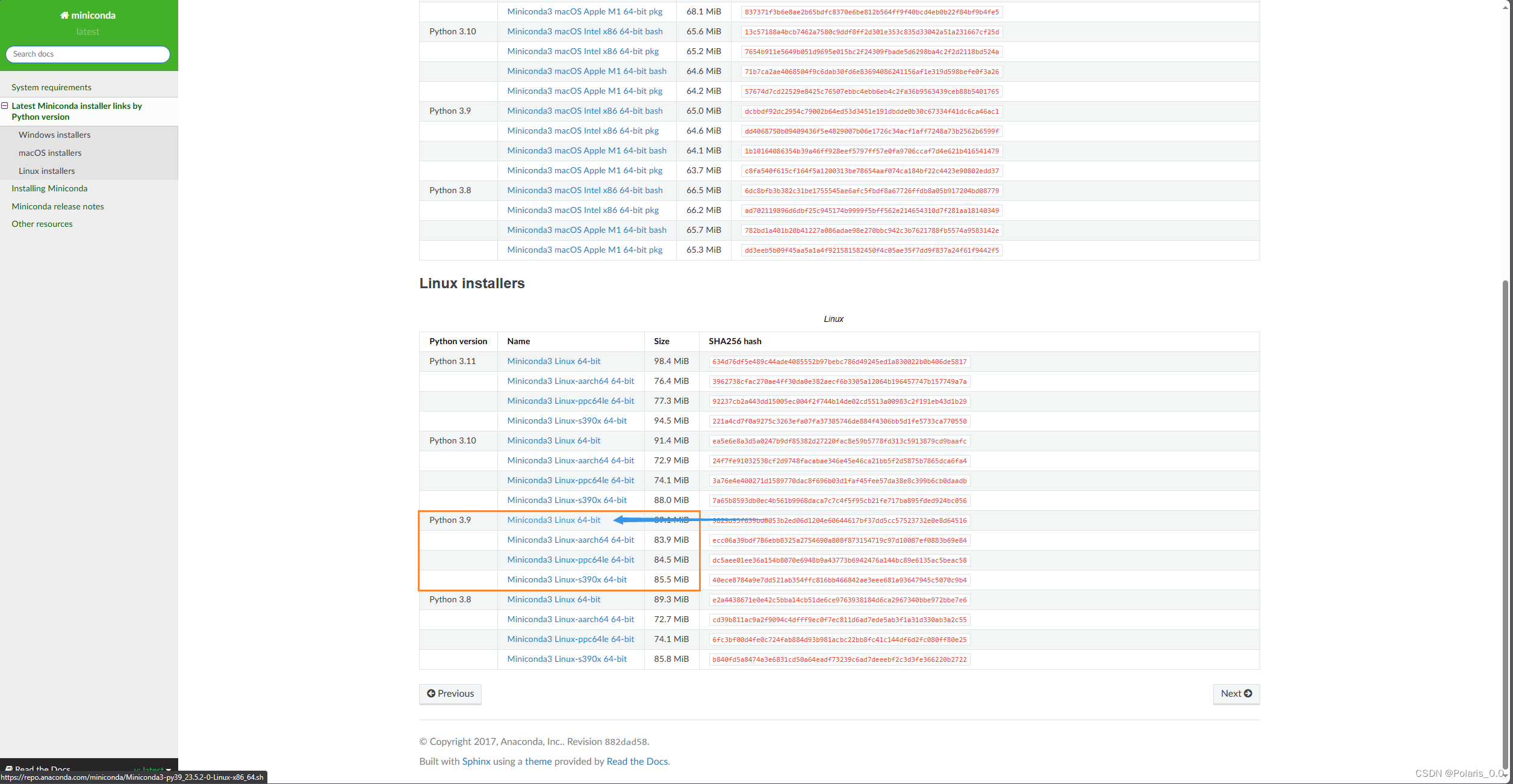Click SHA256 hash starting b840fd5a8474a3e6
This screenshot has width=1513, height=784.
[x=839, y=659]
